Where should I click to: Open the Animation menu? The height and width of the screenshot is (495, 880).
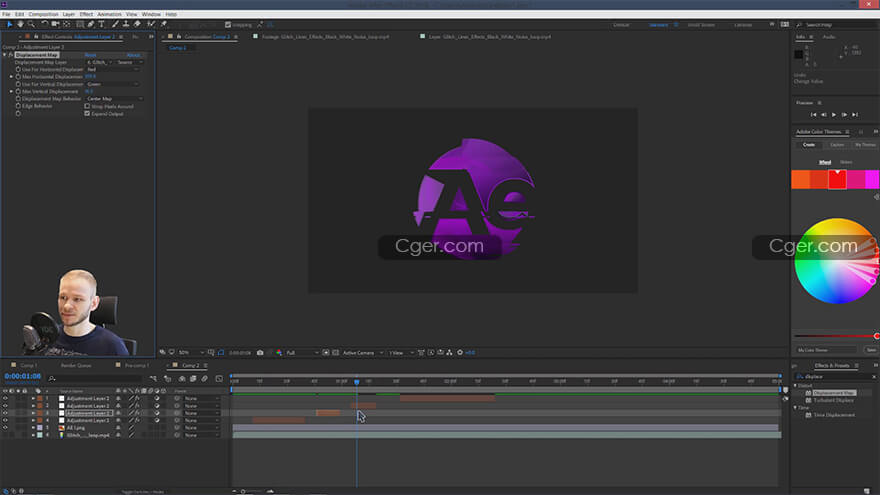coord(109,14)
